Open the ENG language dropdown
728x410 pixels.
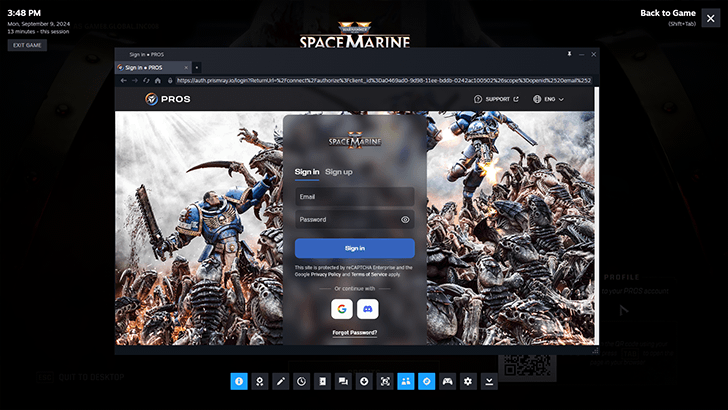[548, 99]
